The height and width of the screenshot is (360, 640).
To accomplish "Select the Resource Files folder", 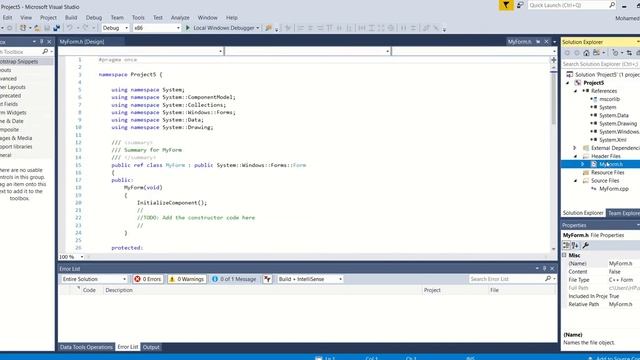I will 607,172.
